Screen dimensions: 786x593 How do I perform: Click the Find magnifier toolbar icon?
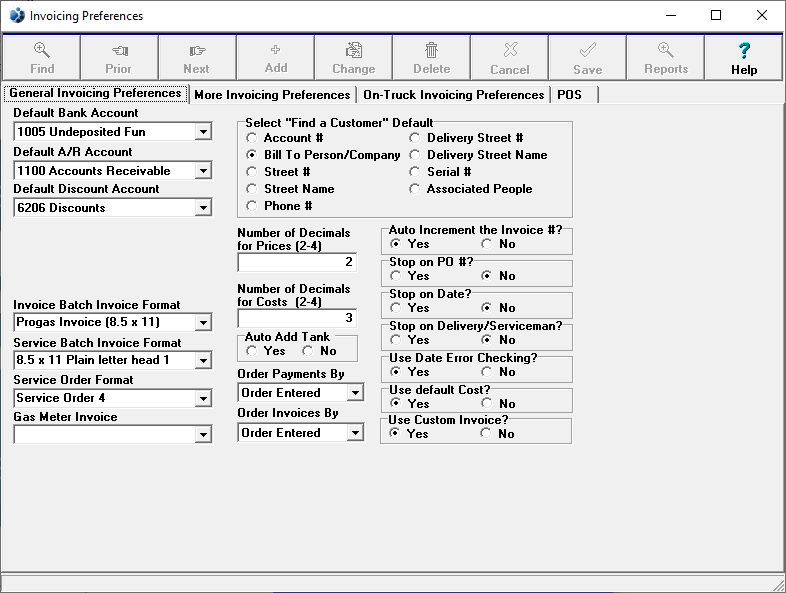[x=42, y=50]
